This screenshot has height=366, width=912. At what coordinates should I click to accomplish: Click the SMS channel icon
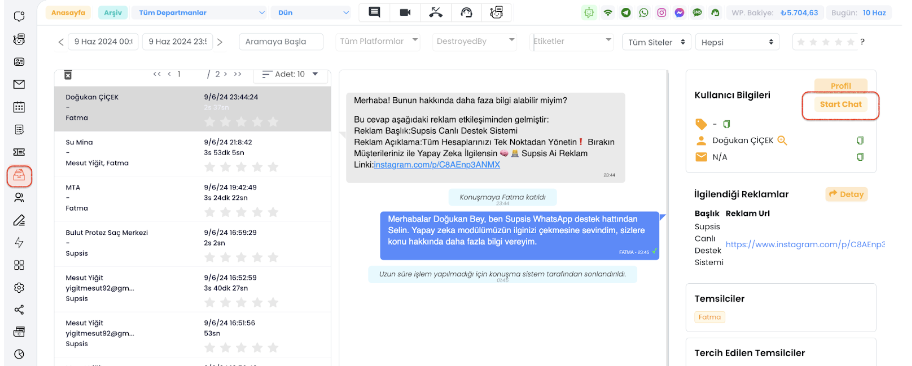(697, 12)
